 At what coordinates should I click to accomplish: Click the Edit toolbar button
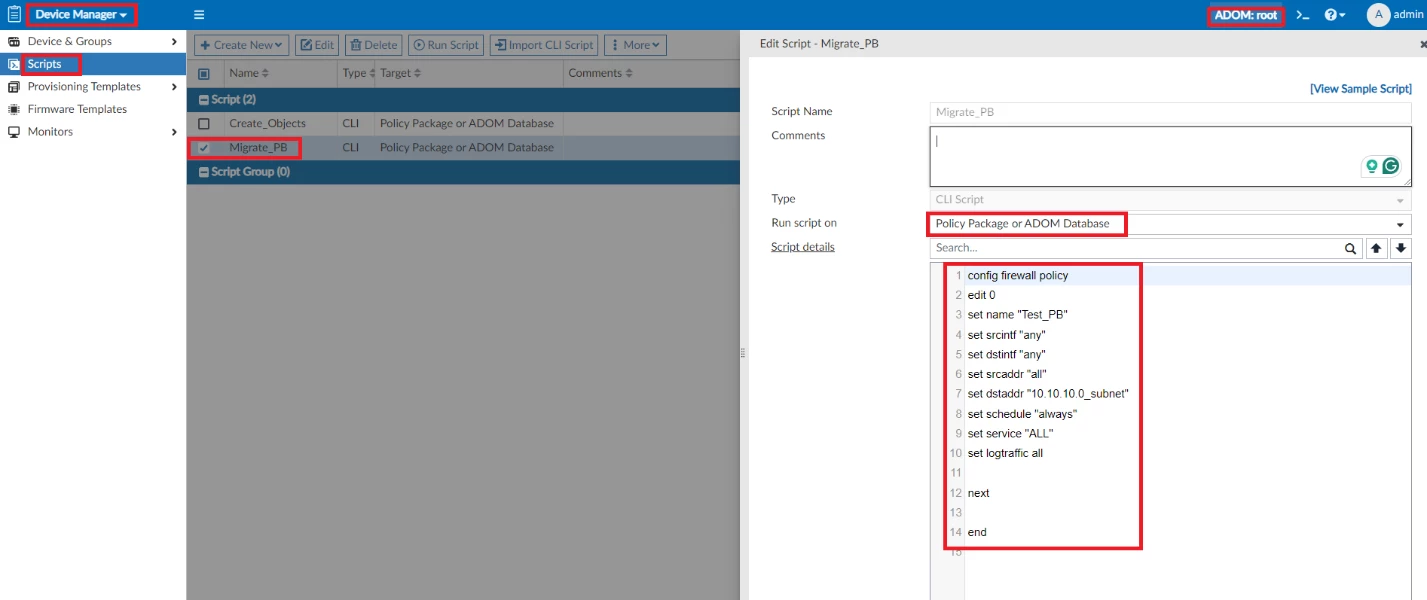317,45
